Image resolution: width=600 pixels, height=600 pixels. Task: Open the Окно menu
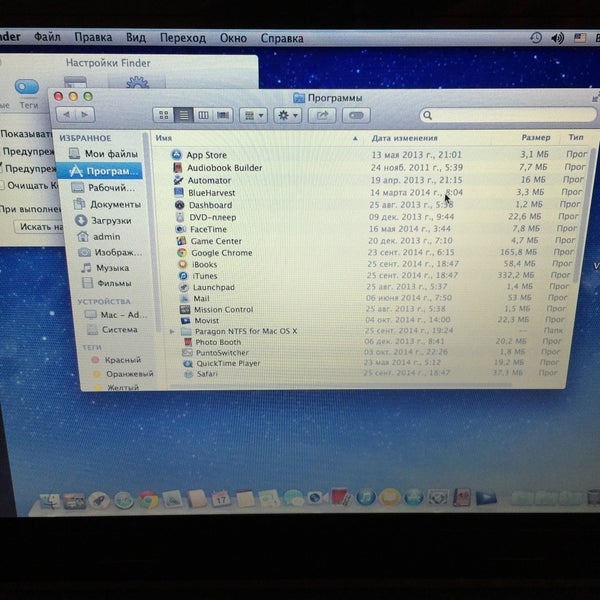233,38
